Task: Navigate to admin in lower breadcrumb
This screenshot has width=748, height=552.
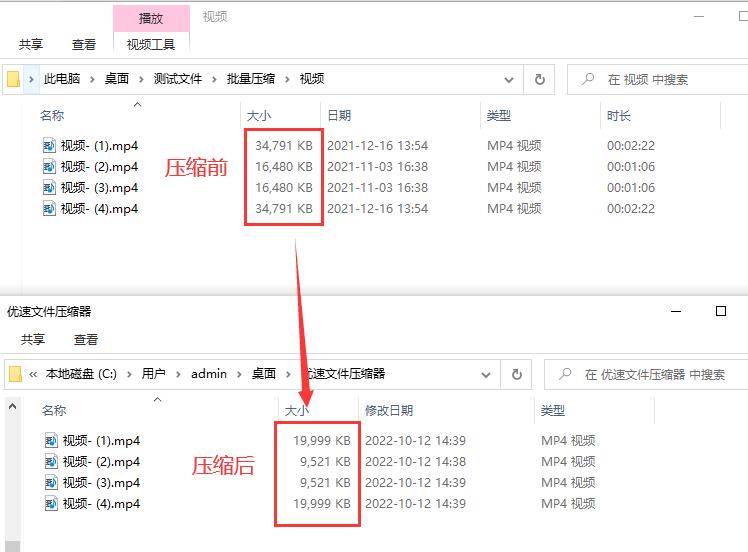Action: [x=209, y=374]
